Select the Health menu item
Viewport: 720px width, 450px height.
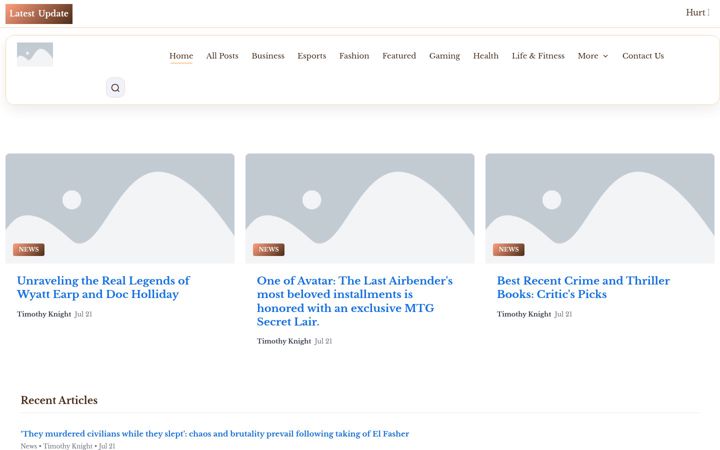(x=485, y=56)
